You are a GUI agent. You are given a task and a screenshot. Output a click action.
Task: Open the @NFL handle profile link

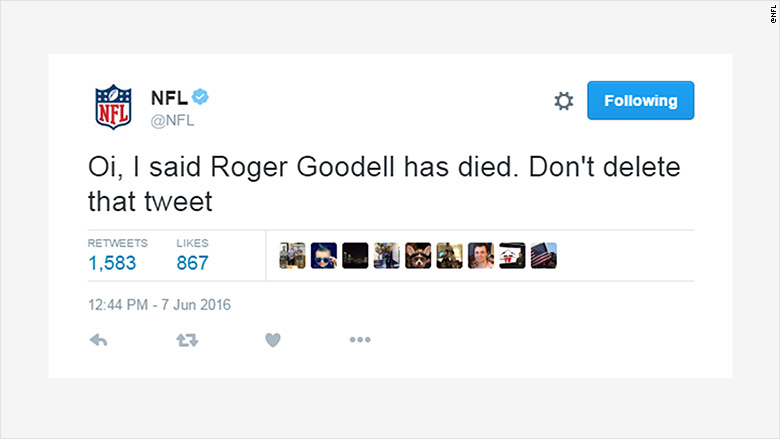(172, 121)
